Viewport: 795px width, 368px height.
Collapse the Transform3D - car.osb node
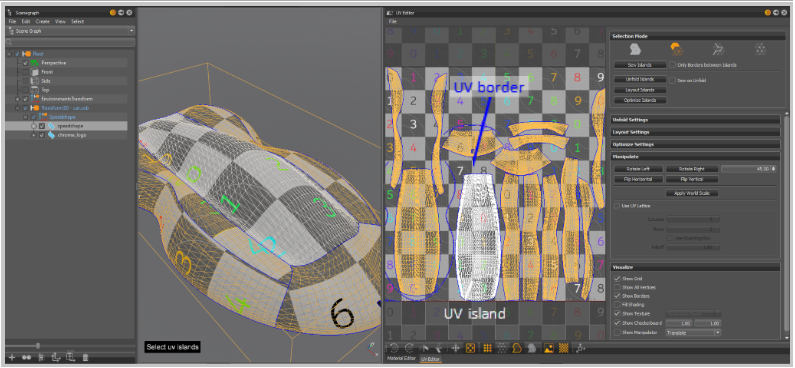click(17, 108)
